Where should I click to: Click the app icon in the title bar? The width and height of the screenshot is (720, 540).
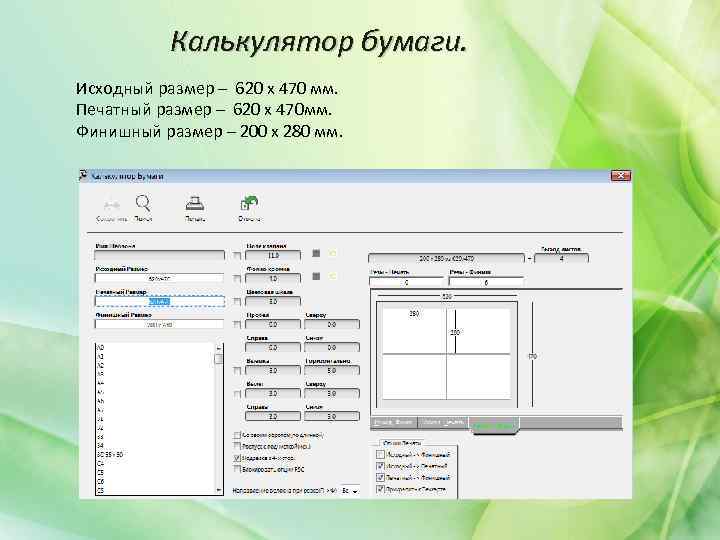click(83, 175)
